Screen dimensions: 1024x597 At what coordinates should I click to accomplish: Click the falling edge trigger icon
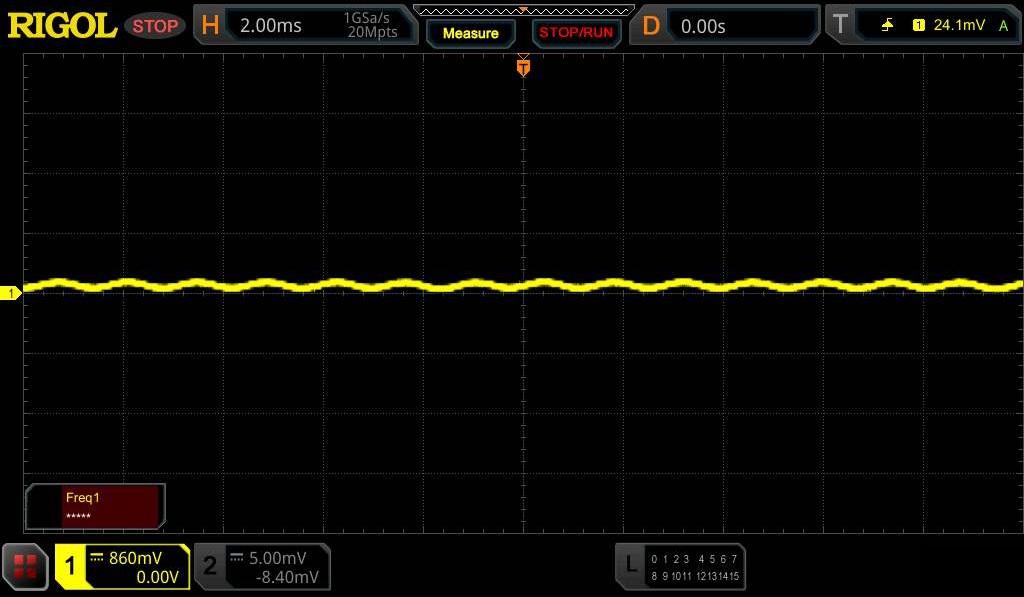click(x=887, y=25)
